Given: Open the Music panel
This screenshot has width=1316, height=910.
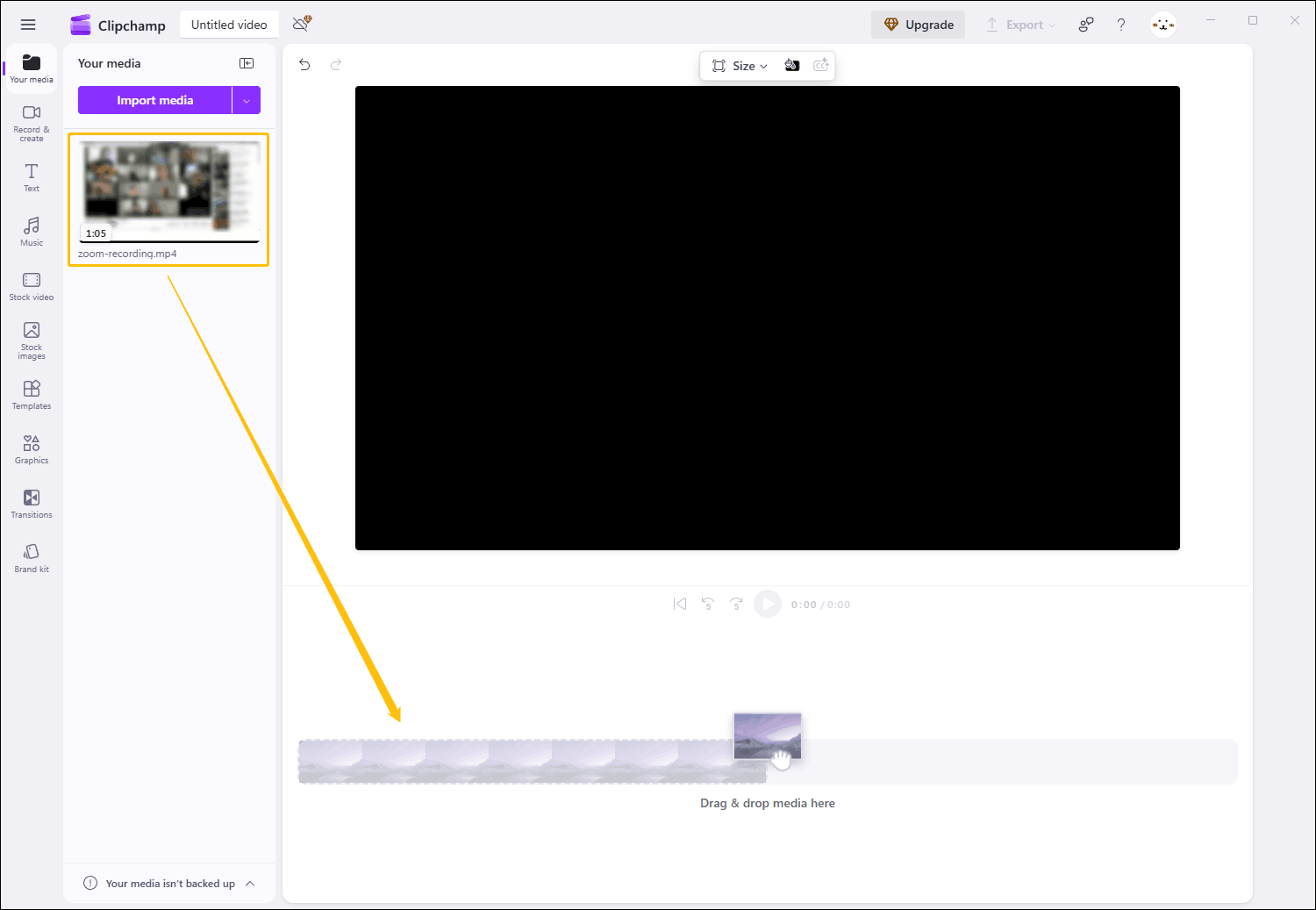Looking at the screenshot, I should click(31, 231).
